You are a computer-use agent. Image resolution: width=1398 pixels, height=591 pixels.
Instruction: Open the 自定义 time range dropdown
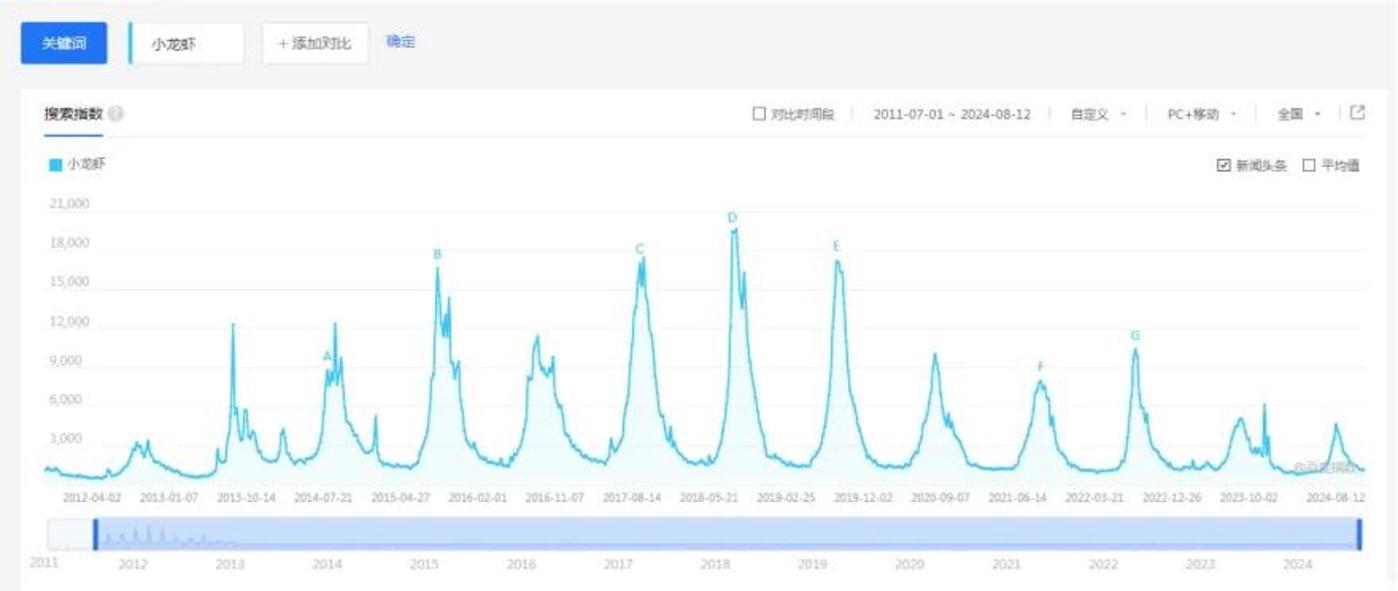(x=1098, y=114)
